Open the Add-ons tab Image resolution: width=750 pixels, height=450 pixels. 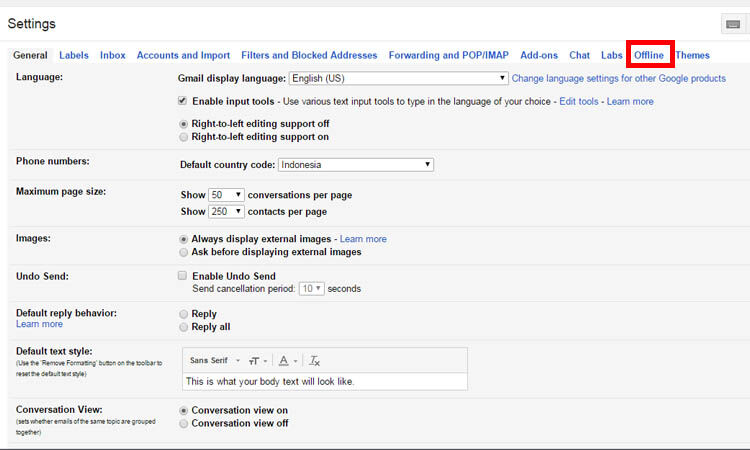pyautogui.click(x=539, y=55)
